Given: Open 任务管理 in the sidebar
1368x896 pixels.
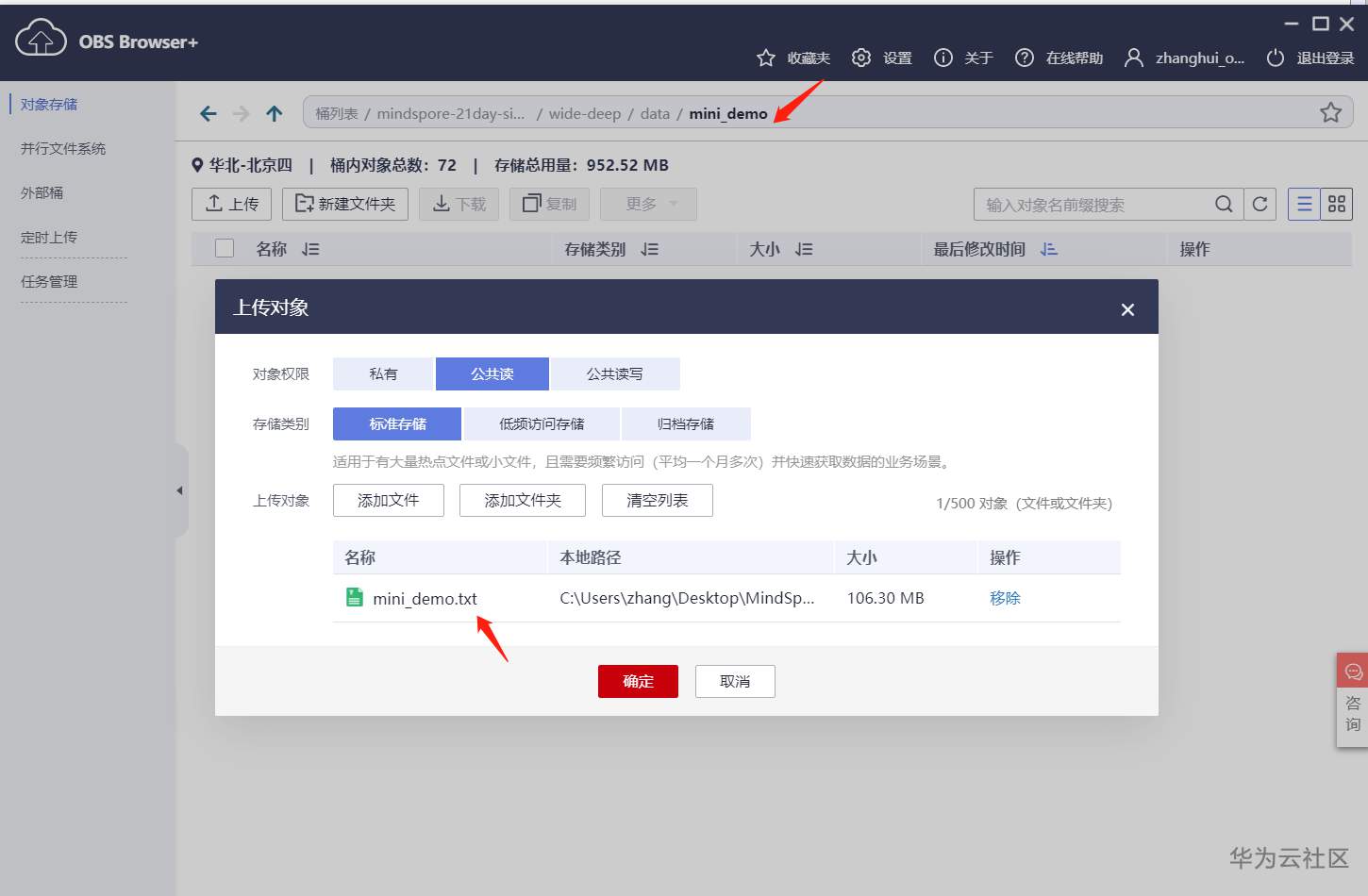Looking at the screenshot, I should pos(49,281).
